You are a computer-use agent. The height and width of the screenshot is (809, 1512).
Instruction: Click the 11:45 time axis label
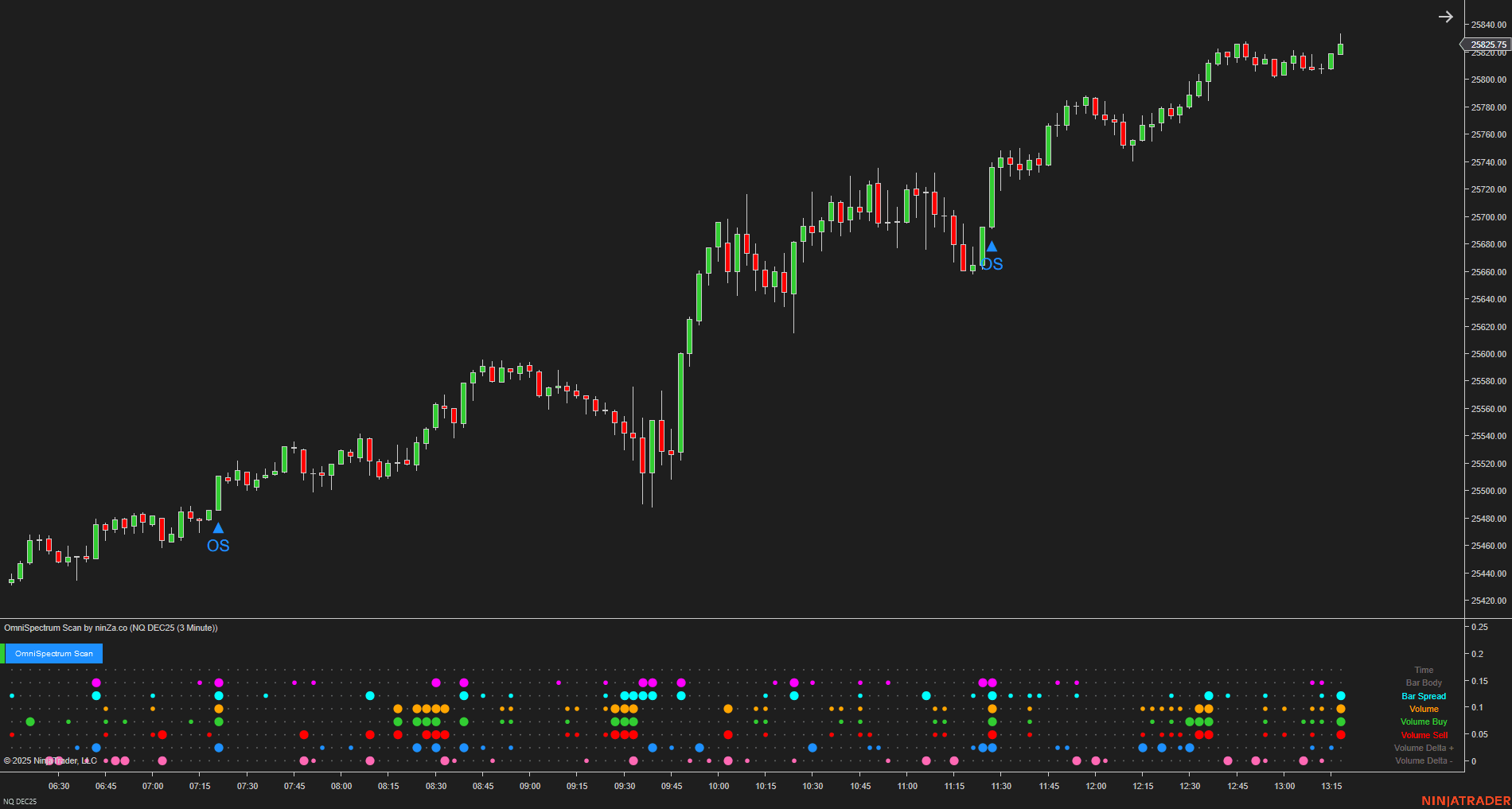pyautogui.click(x=1049, y=786)
